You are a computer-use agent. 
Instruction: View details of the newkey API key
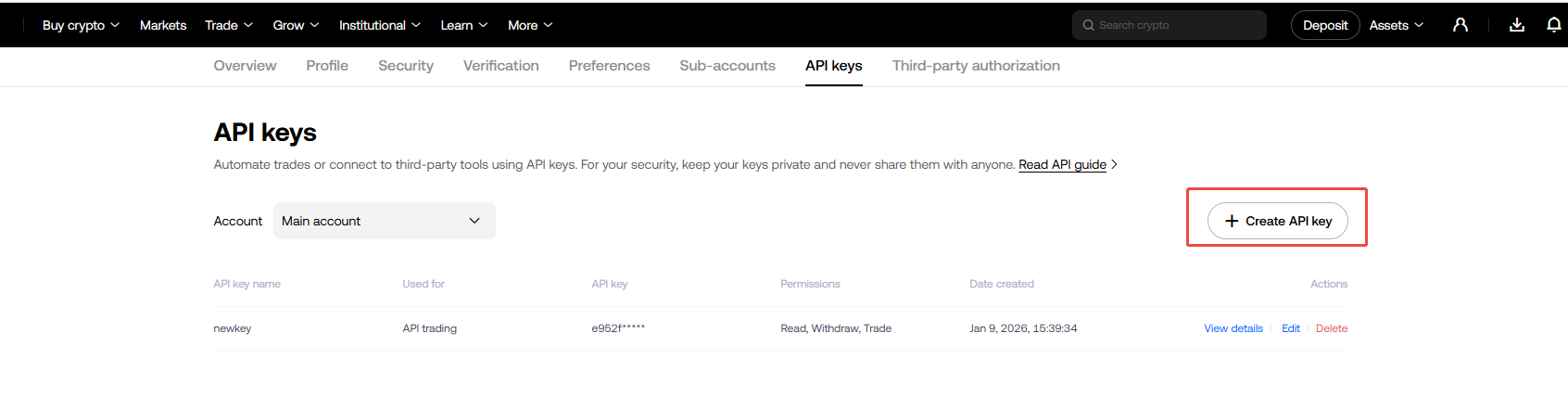(1233, 328)
